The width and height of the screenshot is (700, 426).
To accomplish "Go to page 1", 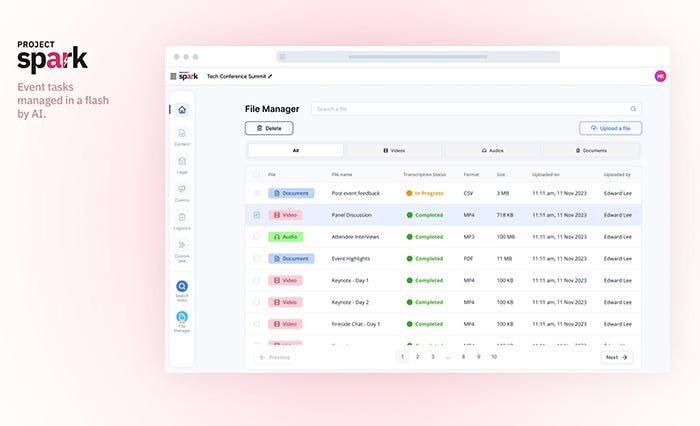I will [x=402, y=357].
